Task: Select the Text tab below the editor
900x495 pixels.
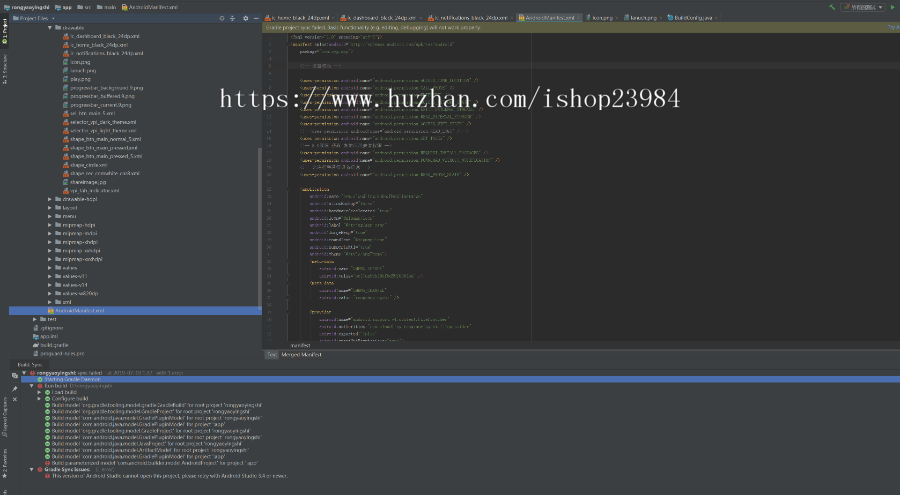Action: pos(270,354)
